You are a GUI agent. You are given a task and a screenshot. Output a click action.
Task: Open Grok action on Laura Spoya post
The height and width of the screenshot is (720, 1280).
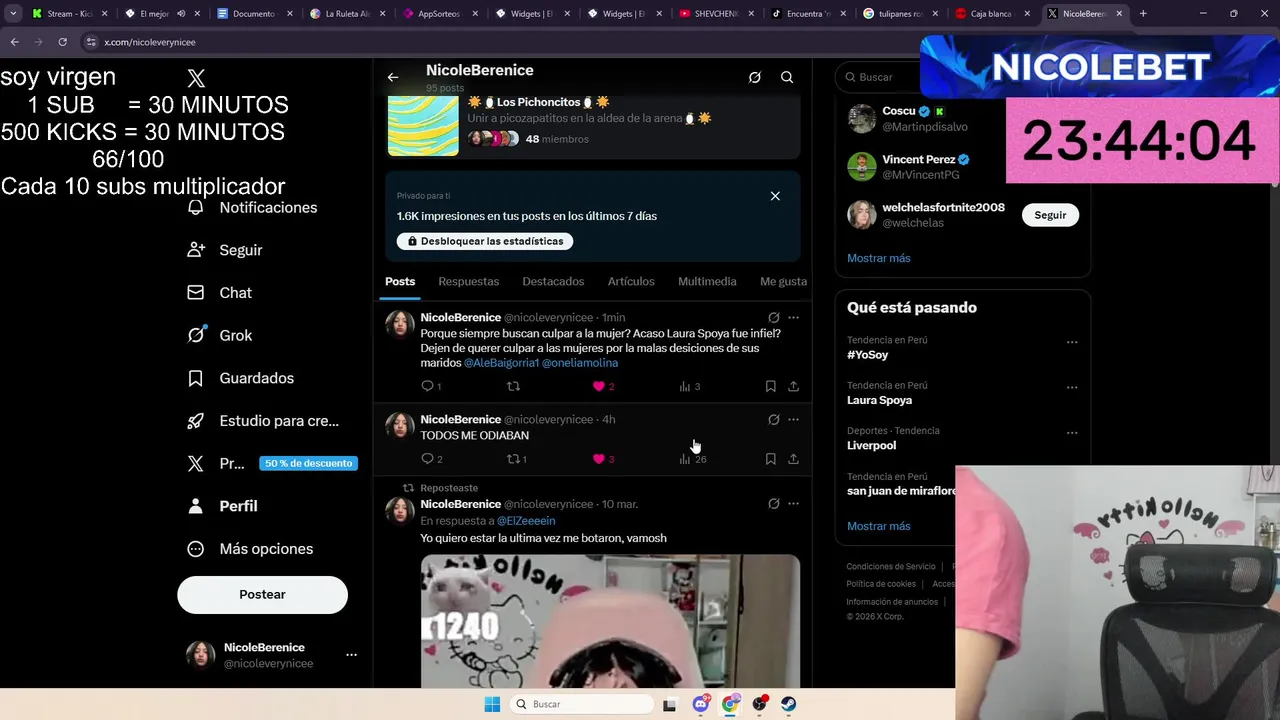(773, 318)
